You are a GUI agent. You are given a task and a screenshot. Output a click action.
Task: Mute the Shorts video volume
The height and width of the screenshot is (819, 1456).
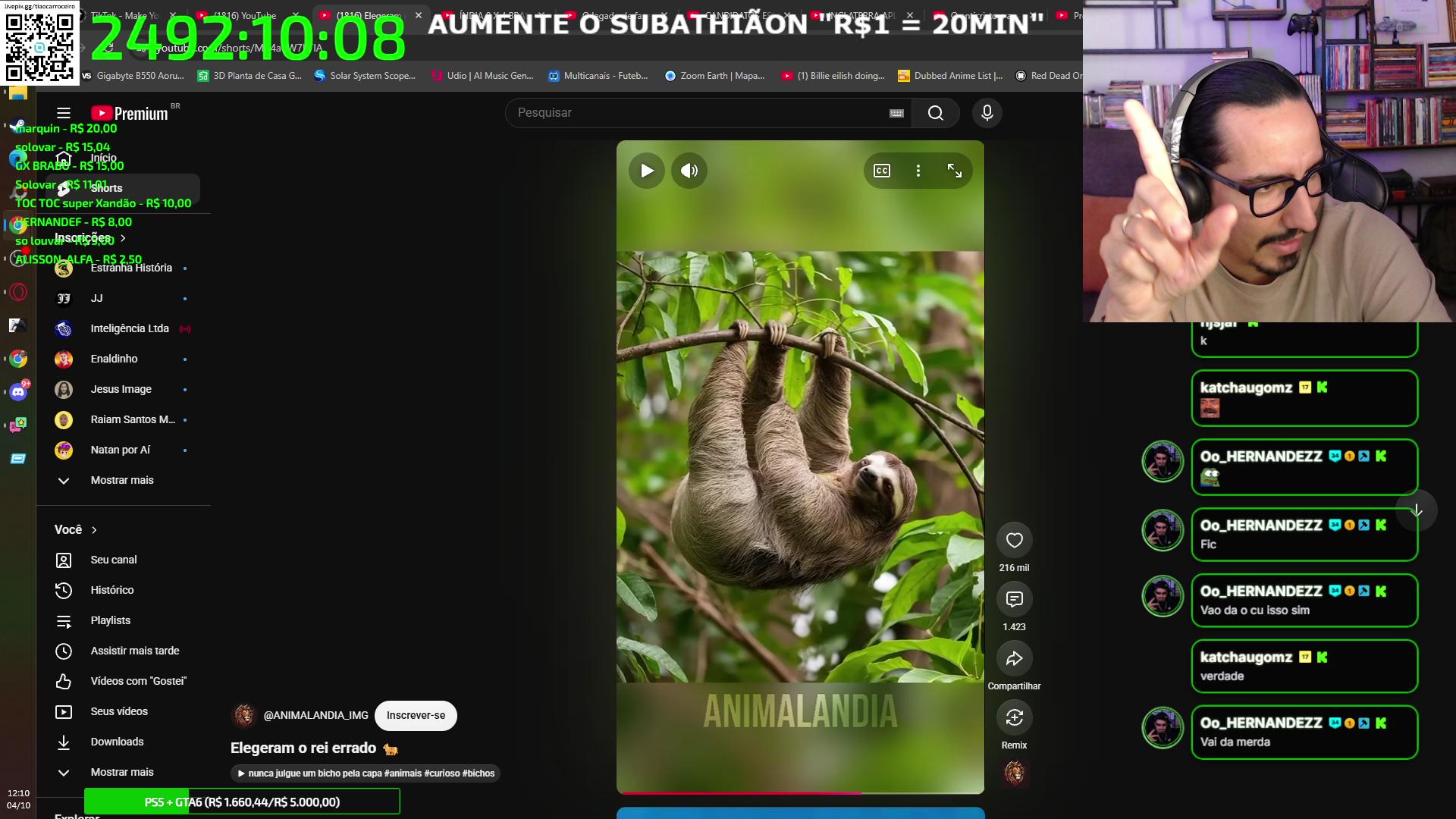click(689, 171)
